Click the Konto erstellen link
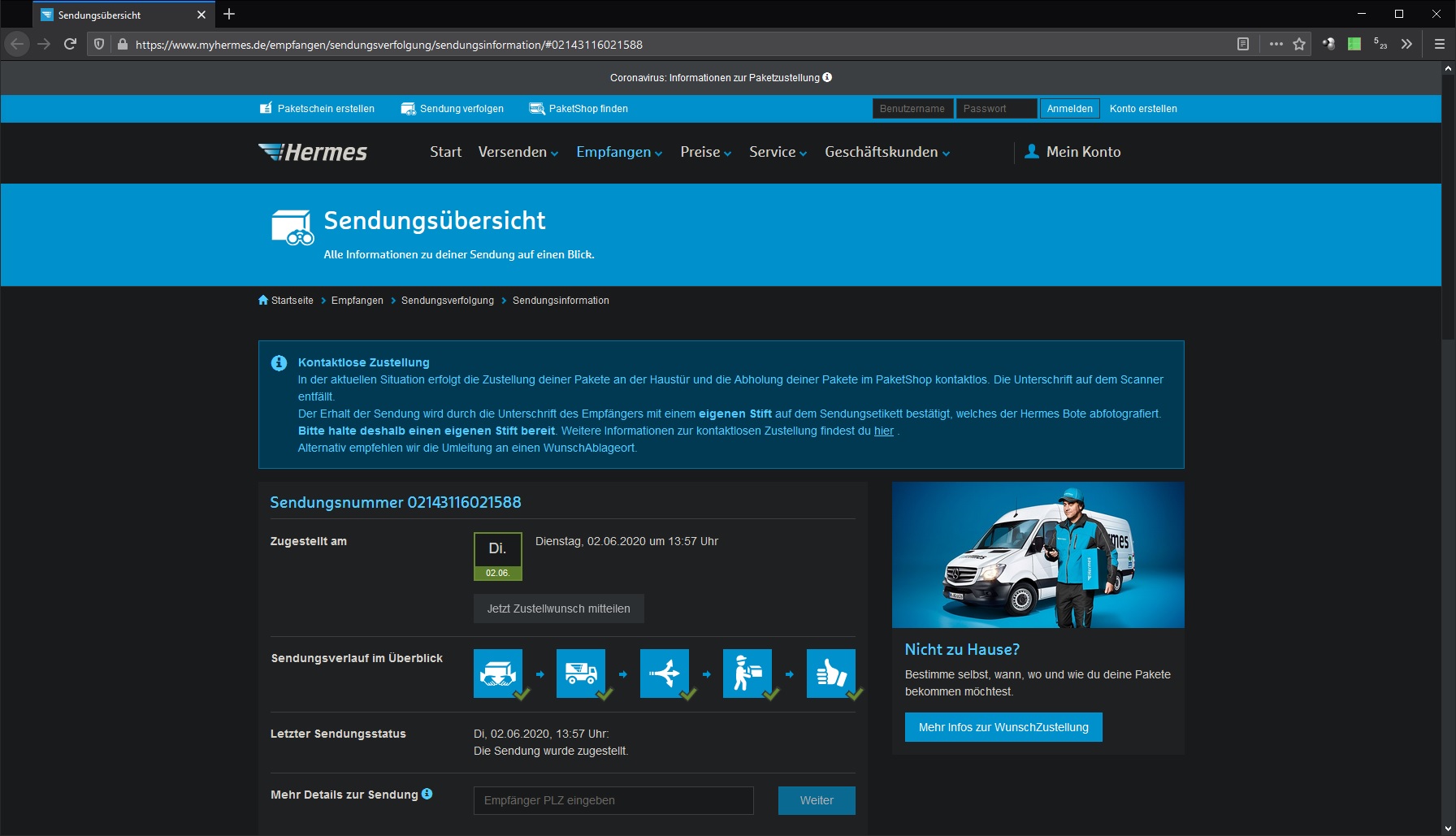This screenshot has width=1456, height=836. (x=1143, y=109)
